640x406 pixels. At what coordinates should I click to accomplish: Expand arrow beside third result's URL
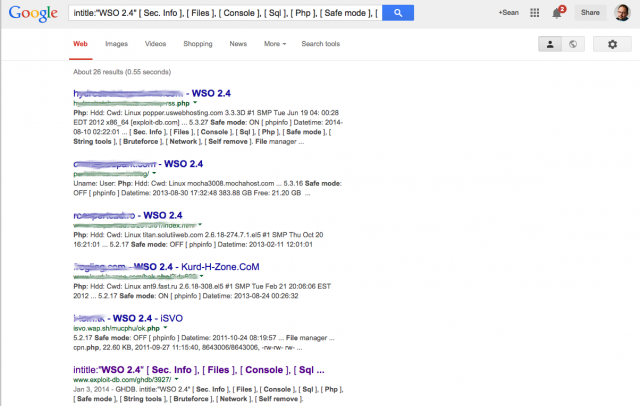[x=200, y=225]
